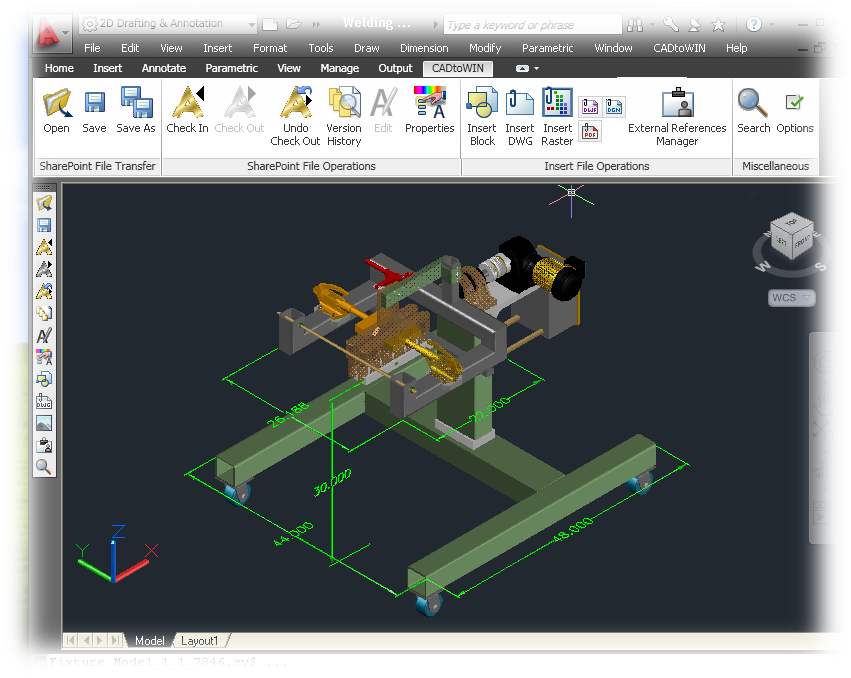Go to first layout tab arrow
The width and height of the screenshot is (851, 678).
point(71,641)
